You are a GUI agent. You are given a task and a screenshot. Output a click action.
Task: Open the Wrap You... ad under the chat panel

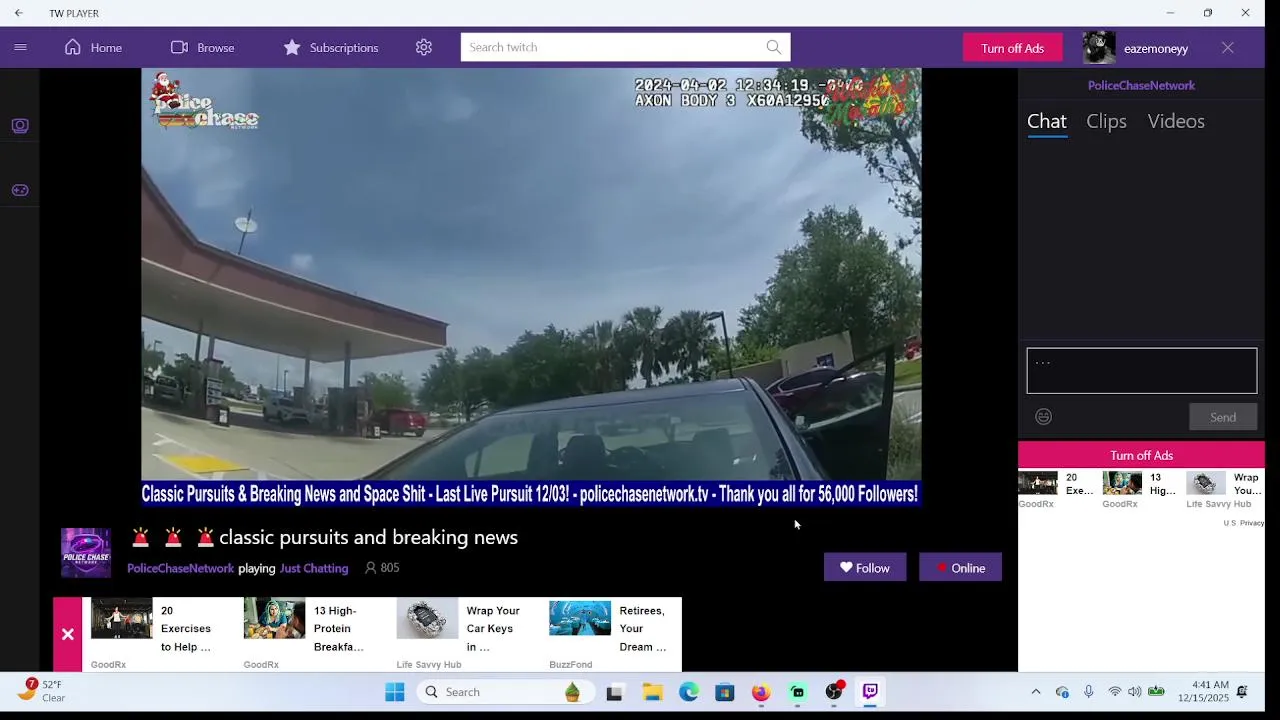coord(1225,490)
